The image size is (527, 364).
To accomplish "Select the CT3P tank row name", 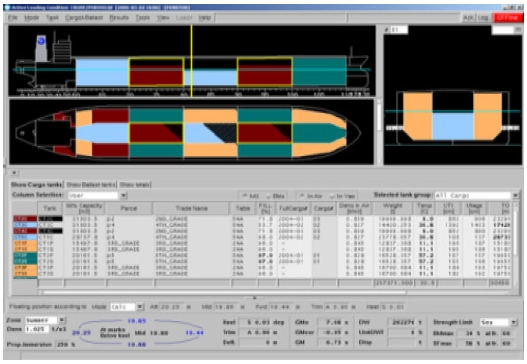I will pos(50,268).
